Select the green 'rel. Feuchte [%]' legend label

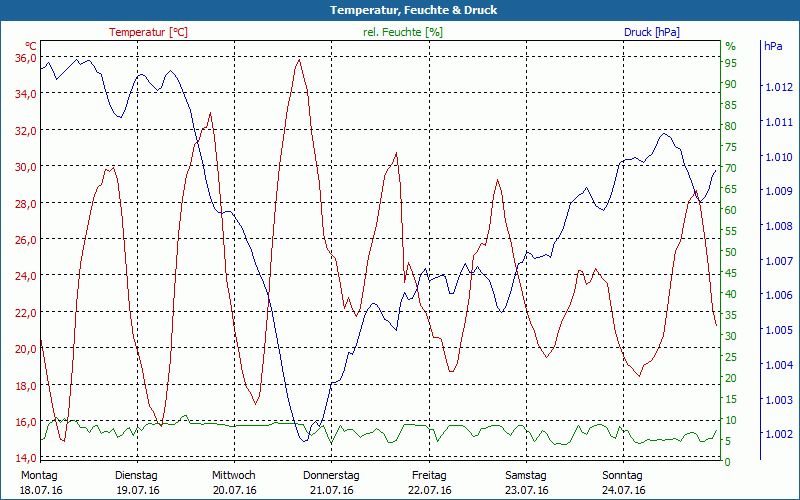403,32
